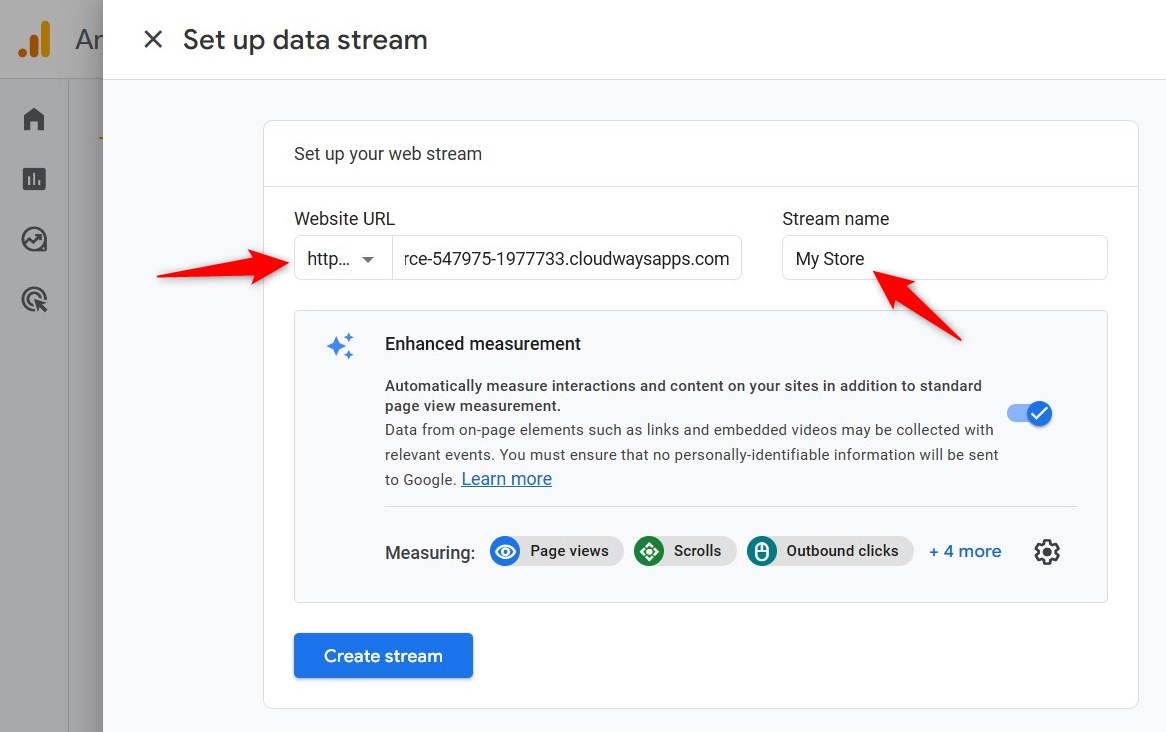Show the + 4 more measurements
The width and height of the screenshot is (1166, 732).
coord(965,551)
